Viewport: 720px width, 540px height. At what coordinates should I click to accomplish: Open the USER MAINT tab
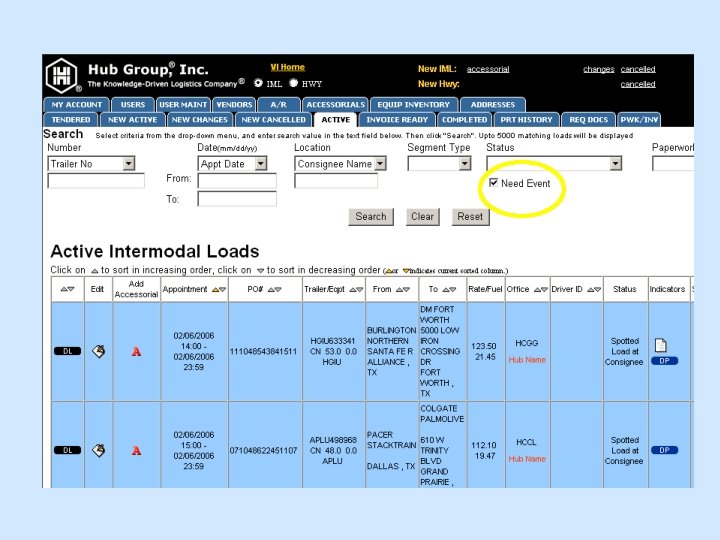coord(183,105)
